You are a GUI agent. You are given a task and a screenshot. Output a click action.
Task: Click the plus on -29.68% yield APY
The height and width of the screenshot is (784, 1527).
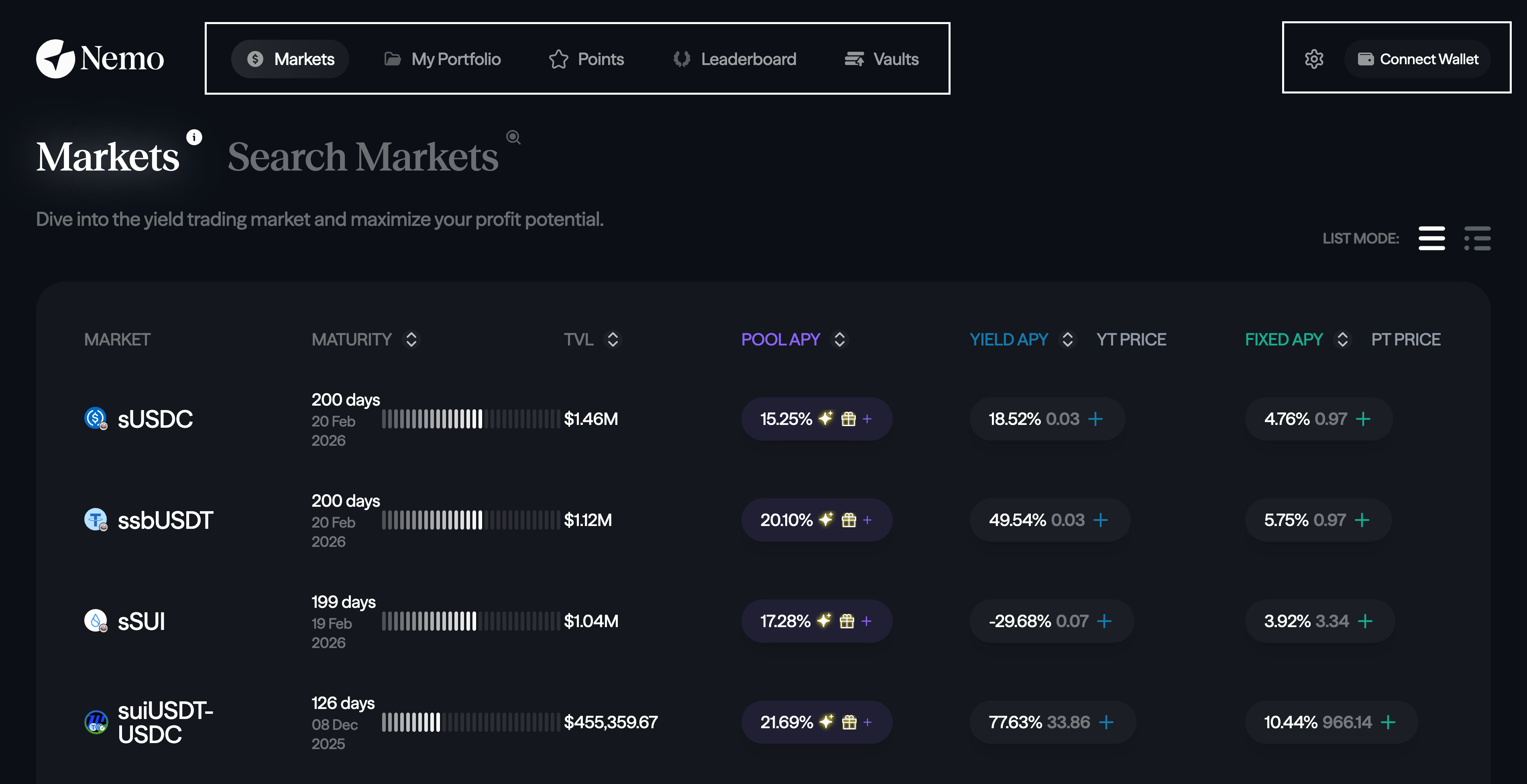click(x=1104, y=621)
